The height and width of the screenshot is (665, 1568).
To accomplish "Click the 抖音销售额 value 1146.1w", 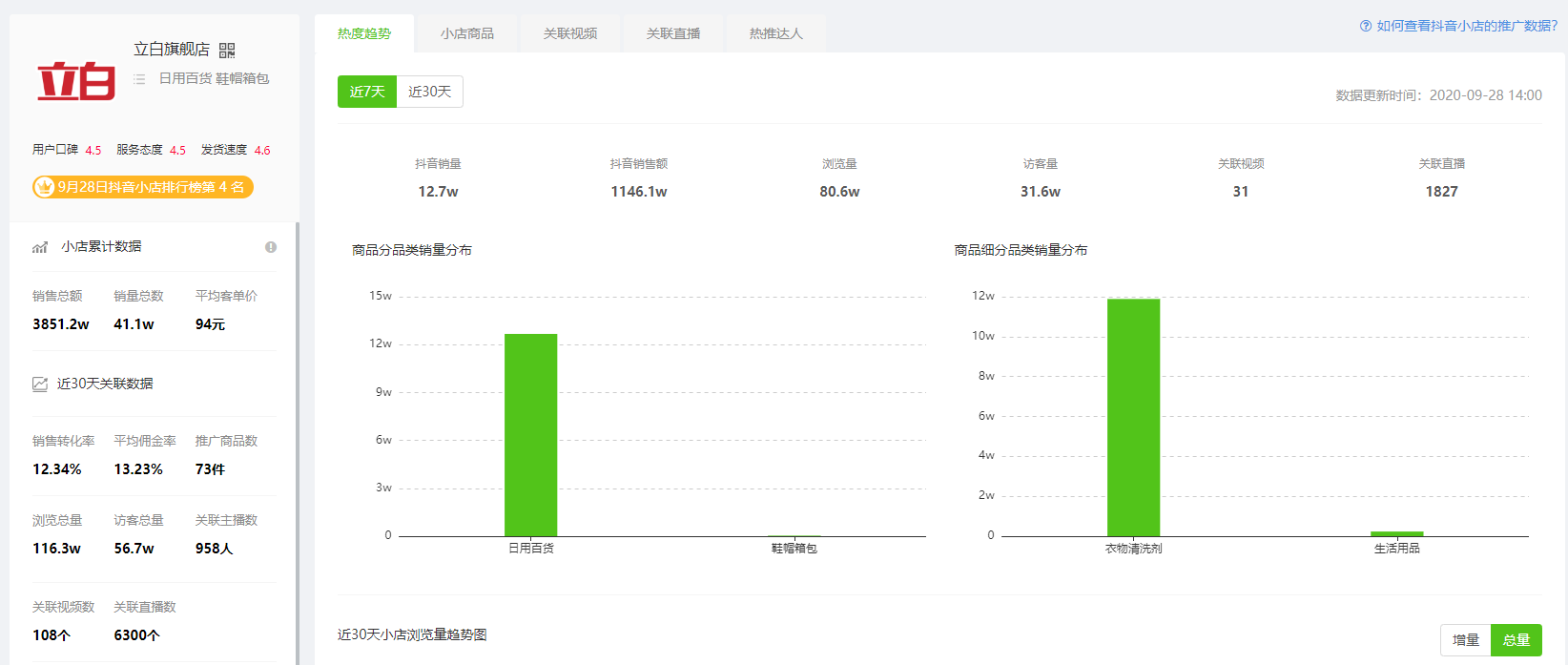I will coord(639,192).
